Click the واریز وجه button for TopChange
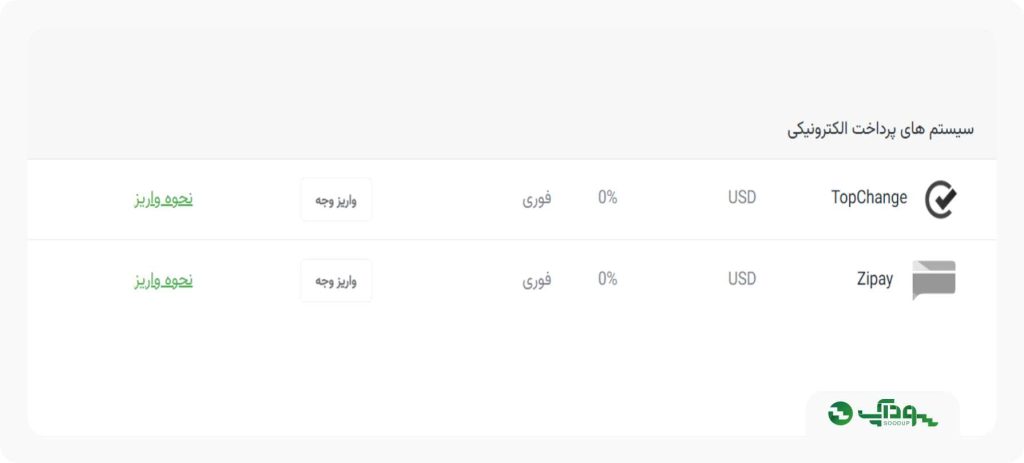The width and height of the screenshot is (1024, 463). 336,200
